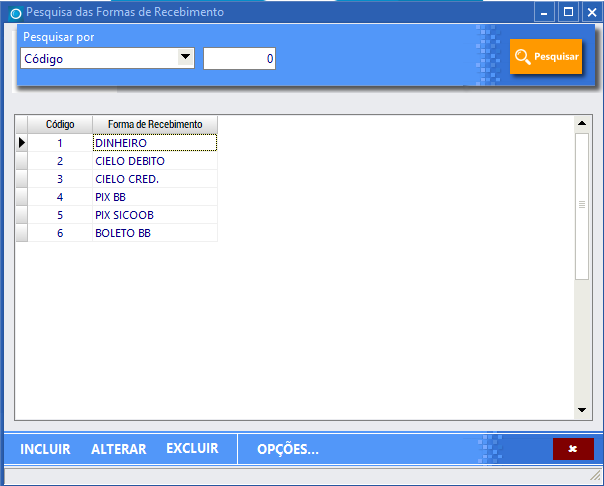Open the OPÇÕES... menu
604x486 pixels.
[x=287, y=450]
